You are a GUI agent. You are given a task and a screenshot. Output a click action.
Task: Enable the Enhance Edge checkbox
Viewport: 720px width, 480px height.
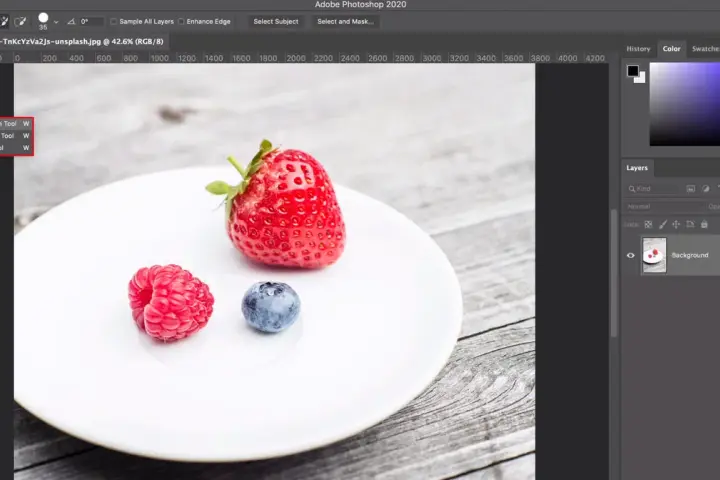[181, 22]
